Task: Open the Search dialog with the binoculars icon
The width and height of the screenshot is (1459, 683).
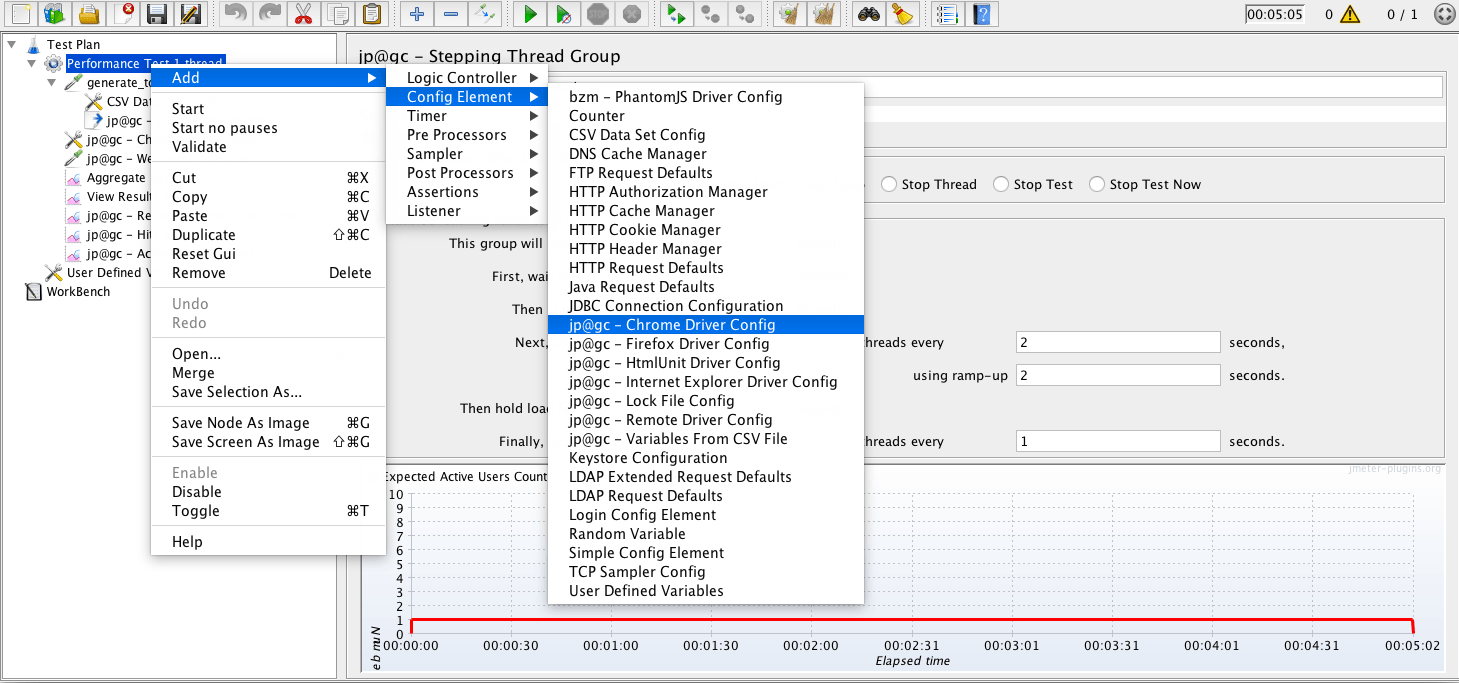Action: (867, 14)
